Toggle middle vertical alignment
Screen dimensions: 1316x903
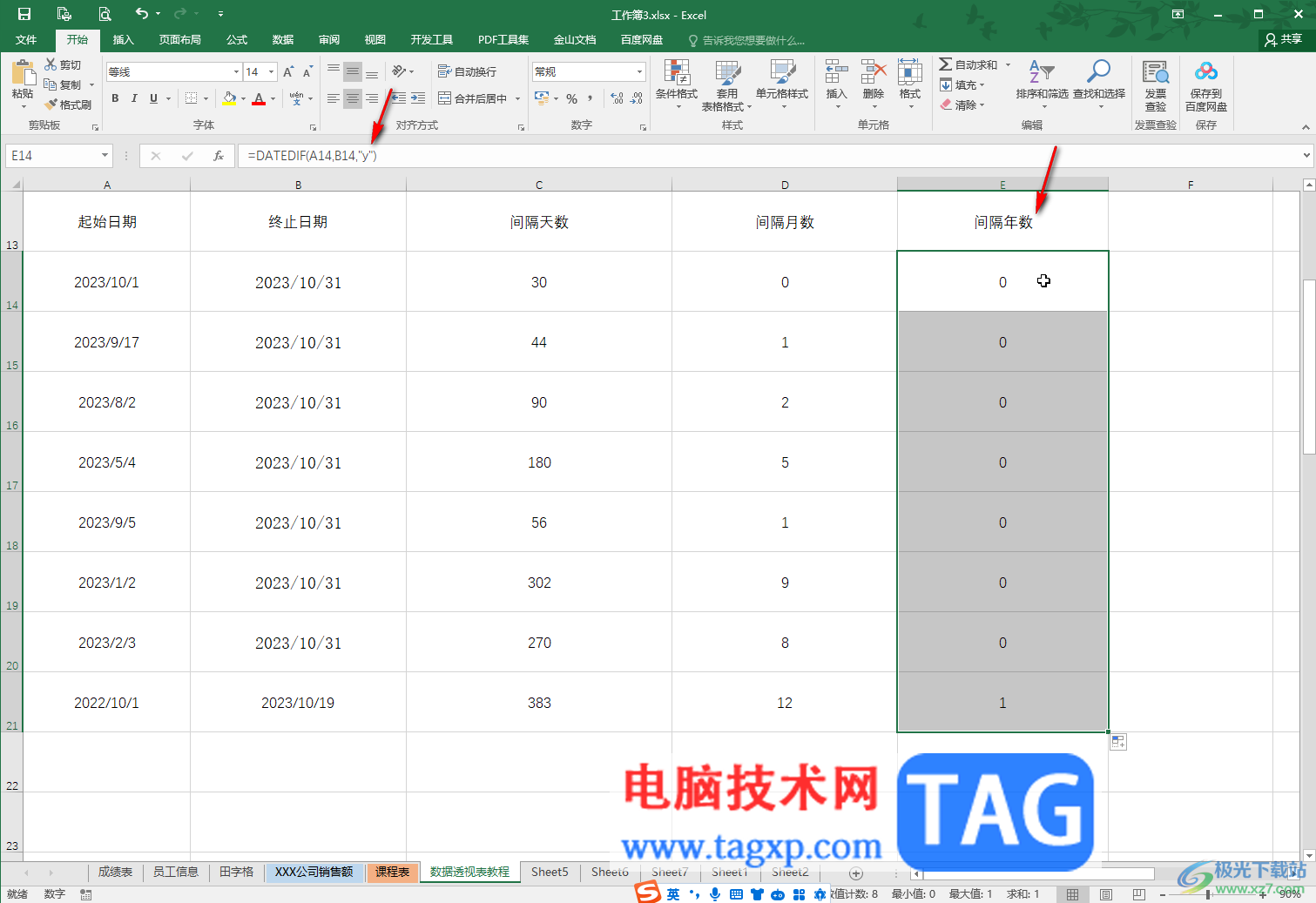[x=353, y=71]
